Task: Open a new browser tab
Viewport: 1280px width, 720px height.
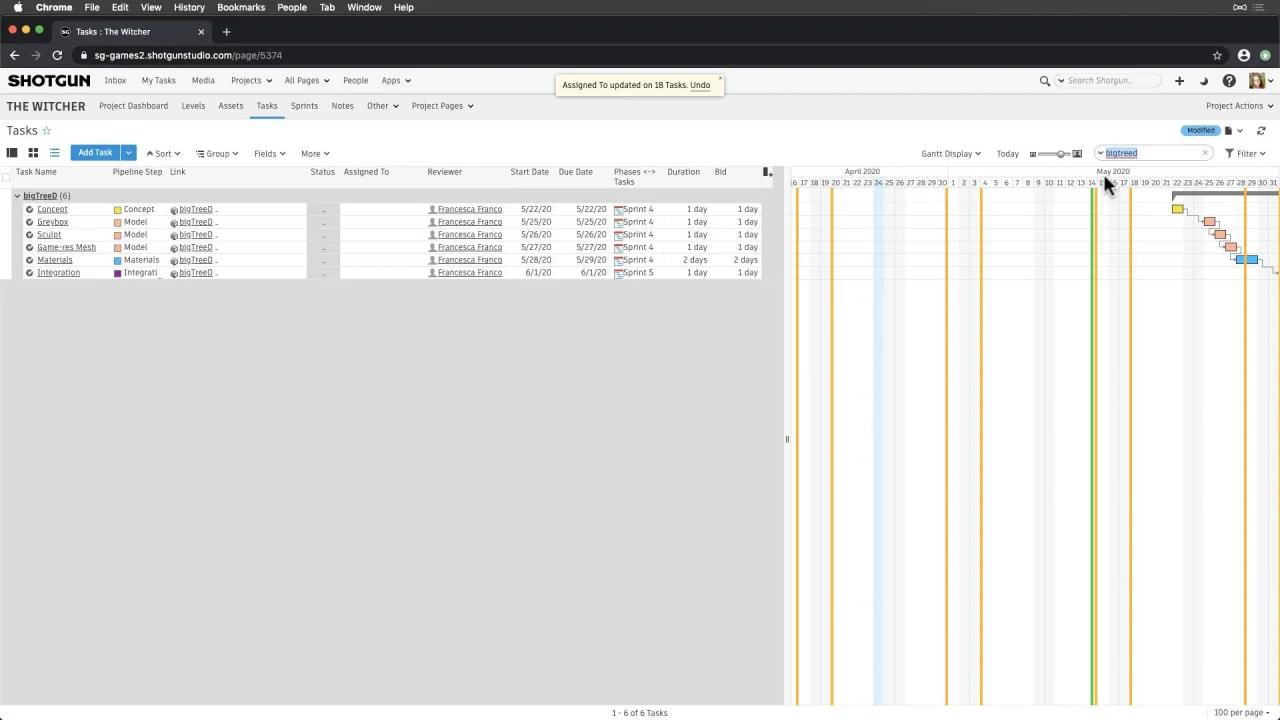Action: tap(226, 31)
